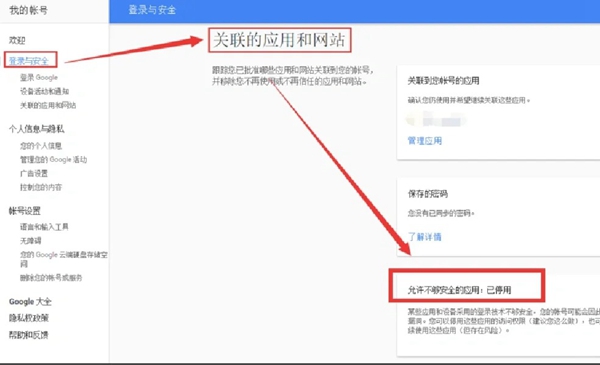Click the 保存的密码 card heading

[428, 194]
